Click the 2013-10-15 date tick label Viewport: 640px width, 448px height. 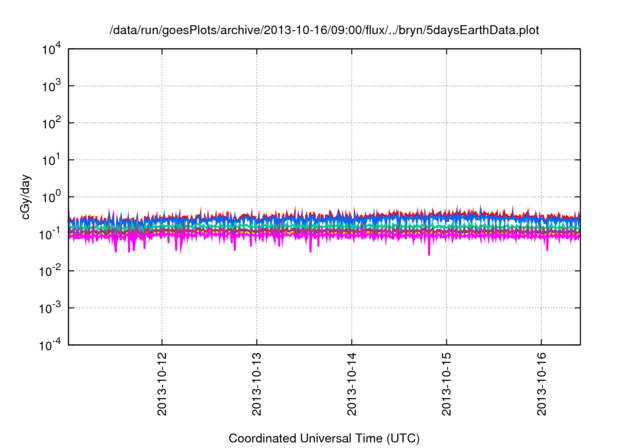pyautogui.click(x=446, y=384)
